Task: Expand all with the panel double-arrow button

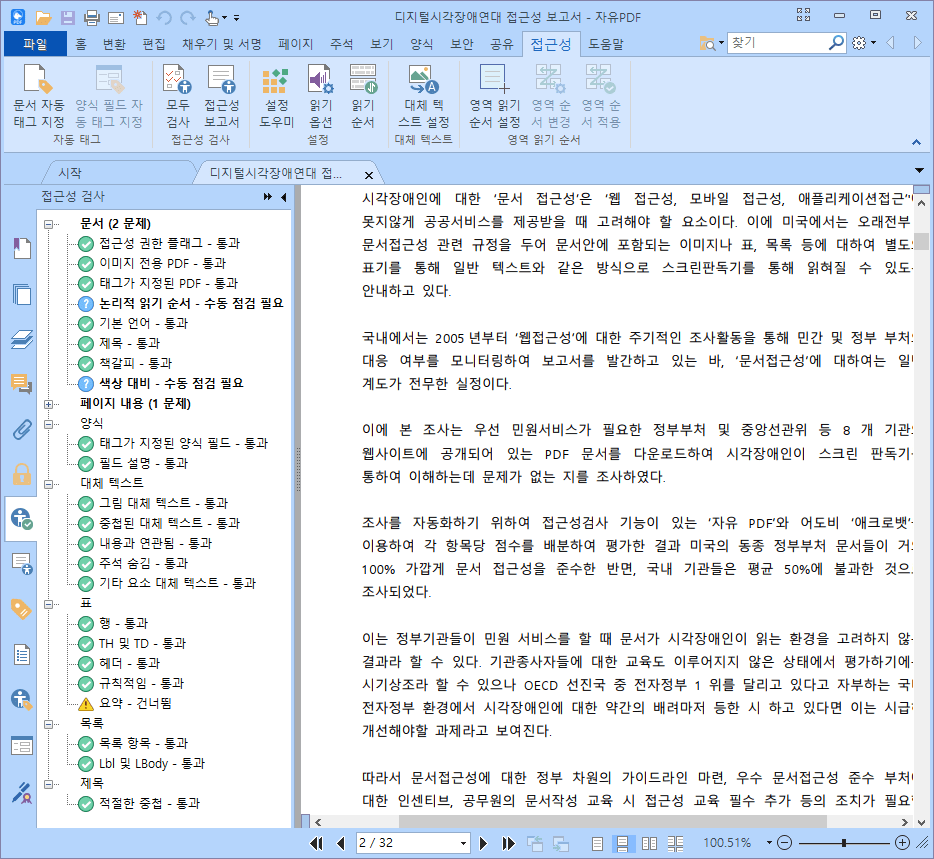Action: click(x=267, y=197)
